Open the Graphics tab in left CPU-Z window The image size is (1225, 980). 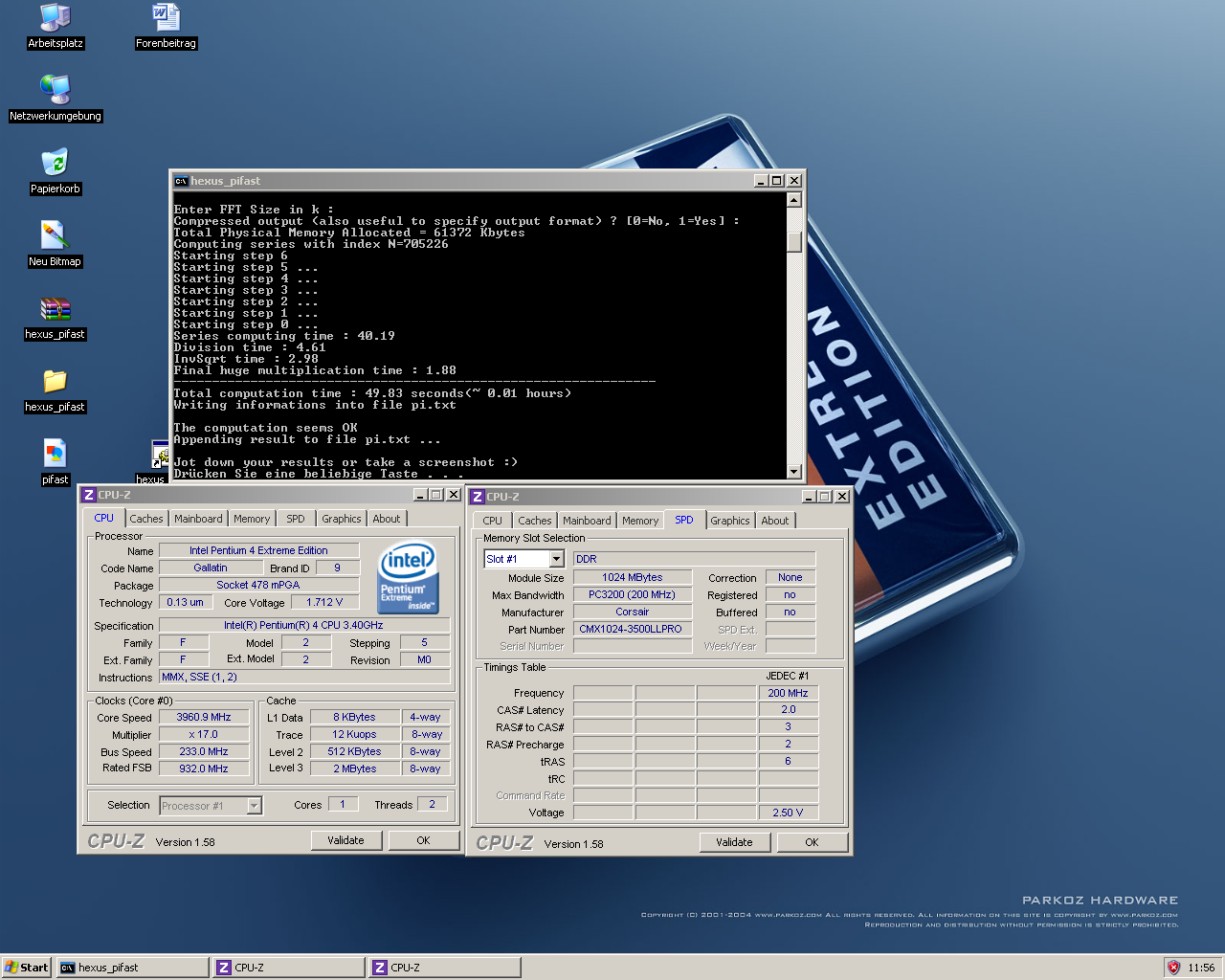342,519
